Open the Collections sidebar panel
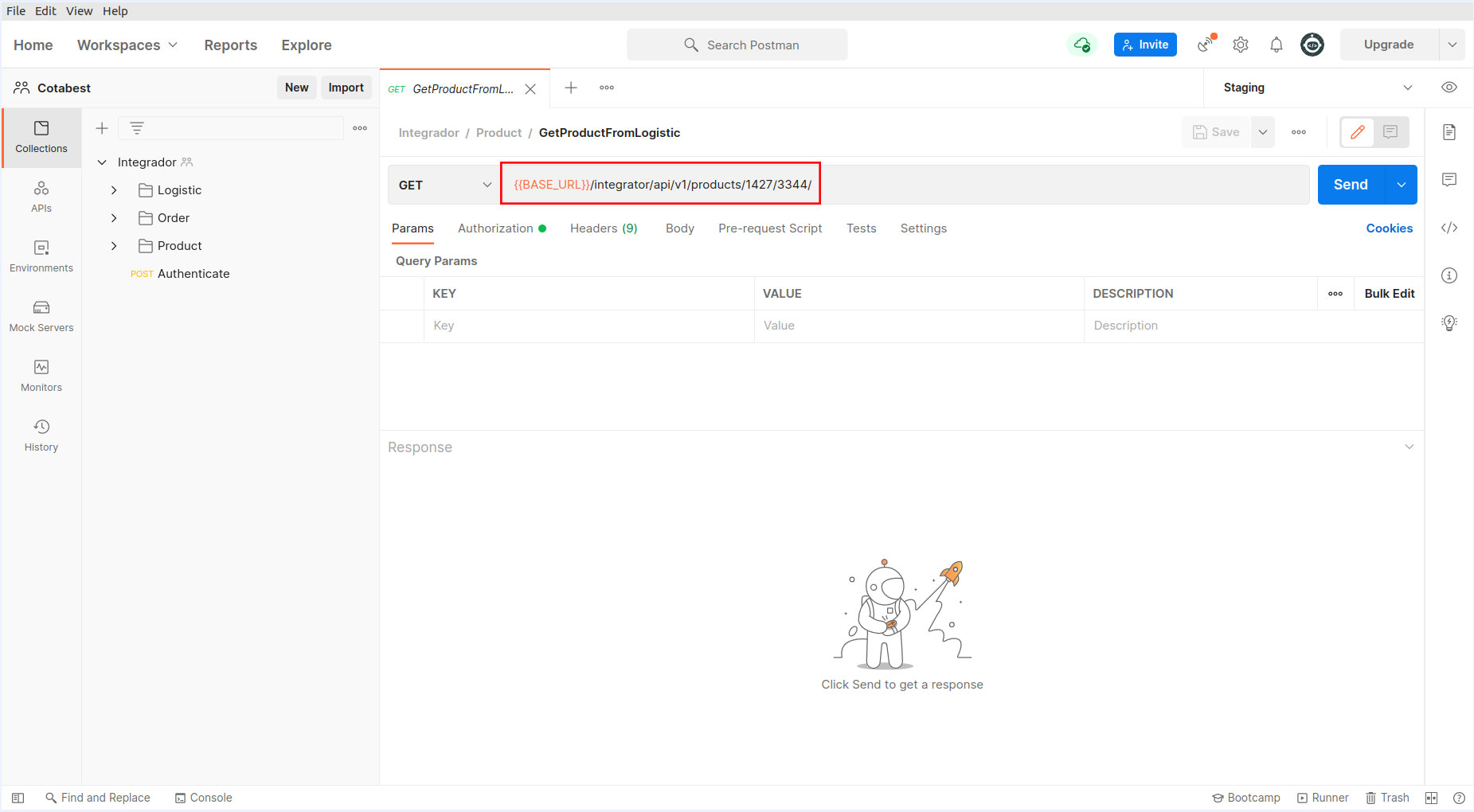This screenshot has width=1474, height=812. pos(41,138)
